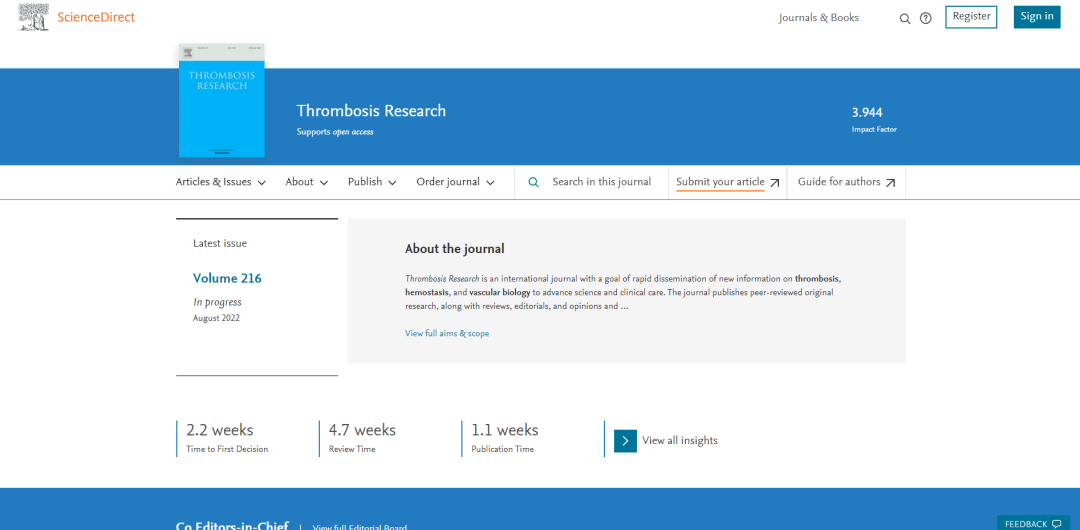Open search via top magnifier icon
The image size is (1080, 530).
(x=905, y=18)
